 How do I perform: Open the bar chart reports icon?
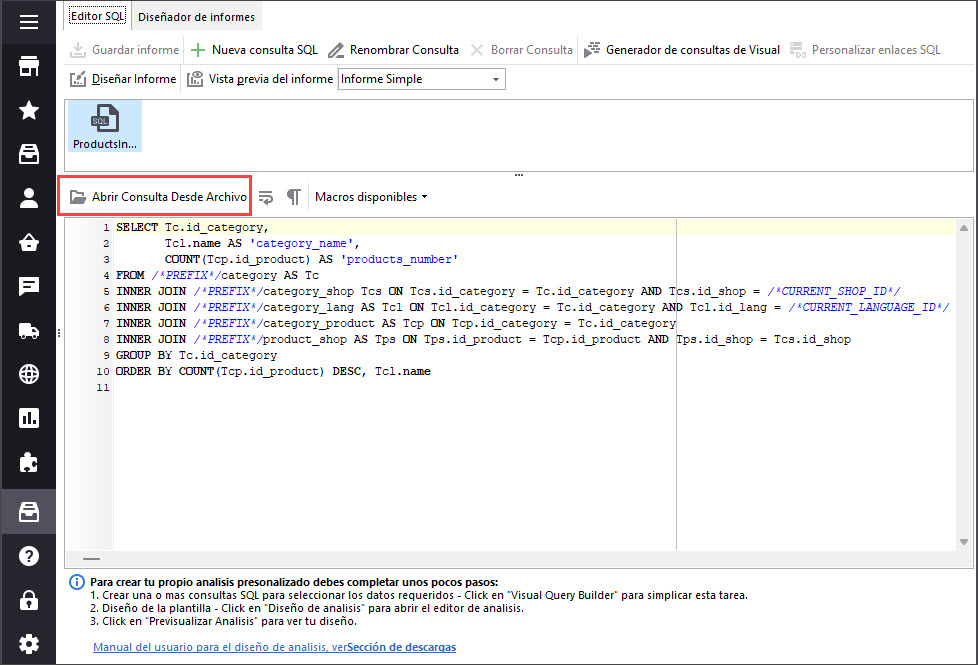coord(29,418)
